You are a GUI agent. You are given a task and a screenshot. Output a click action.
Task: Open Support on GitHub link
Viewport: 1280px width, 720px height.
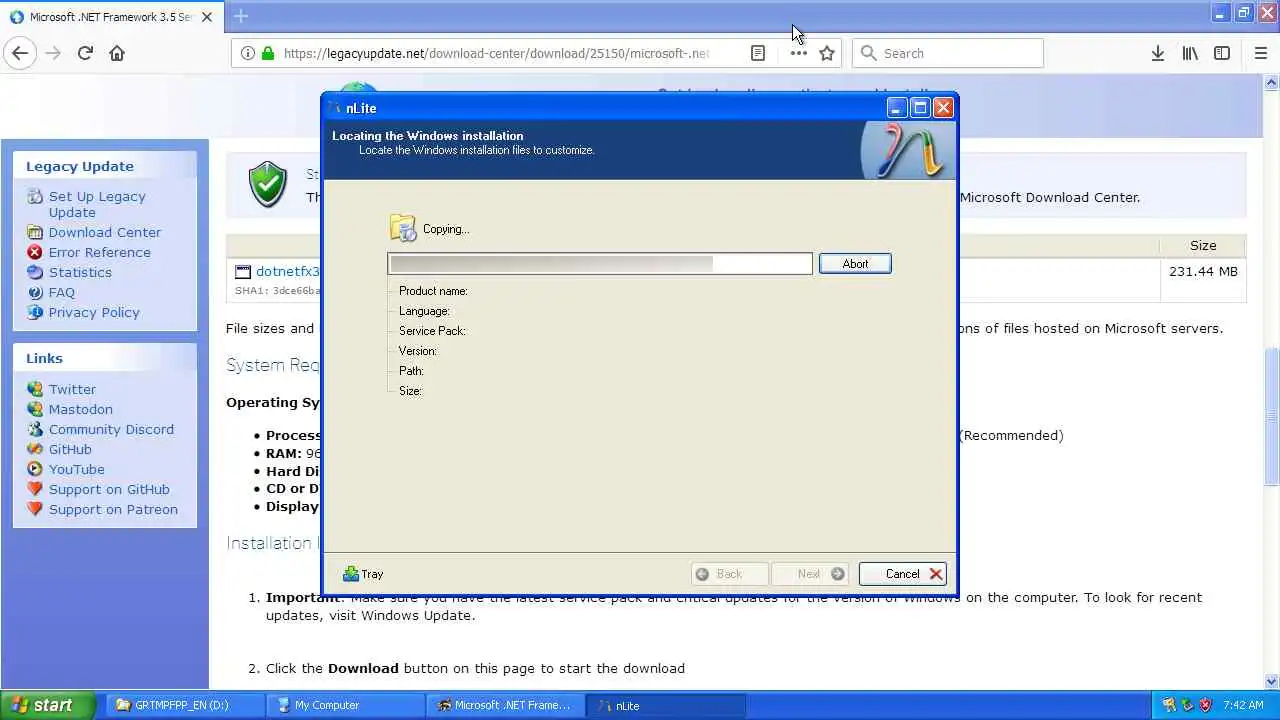[x=109, y=489]
